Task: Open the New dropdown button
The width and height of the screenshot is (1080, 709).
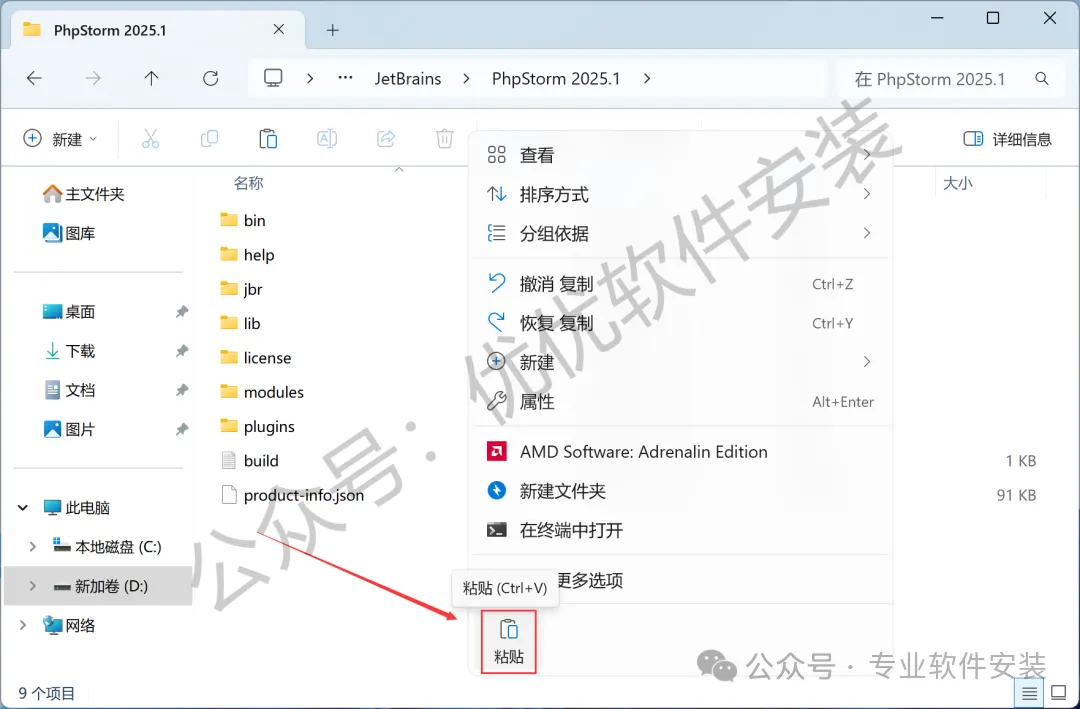Action: pyautogui.click(x=61, y=139)
